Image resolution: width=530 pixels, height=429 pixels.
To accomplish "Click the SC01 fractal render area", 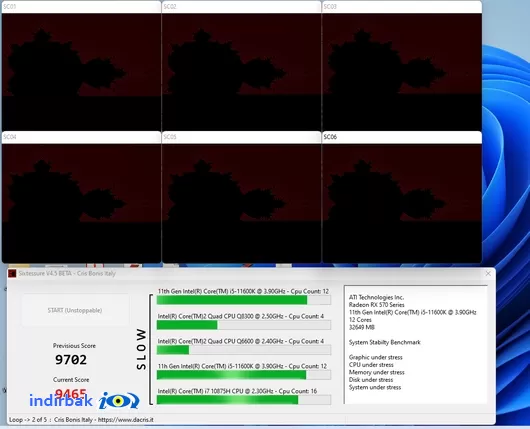I will (81, 72).
